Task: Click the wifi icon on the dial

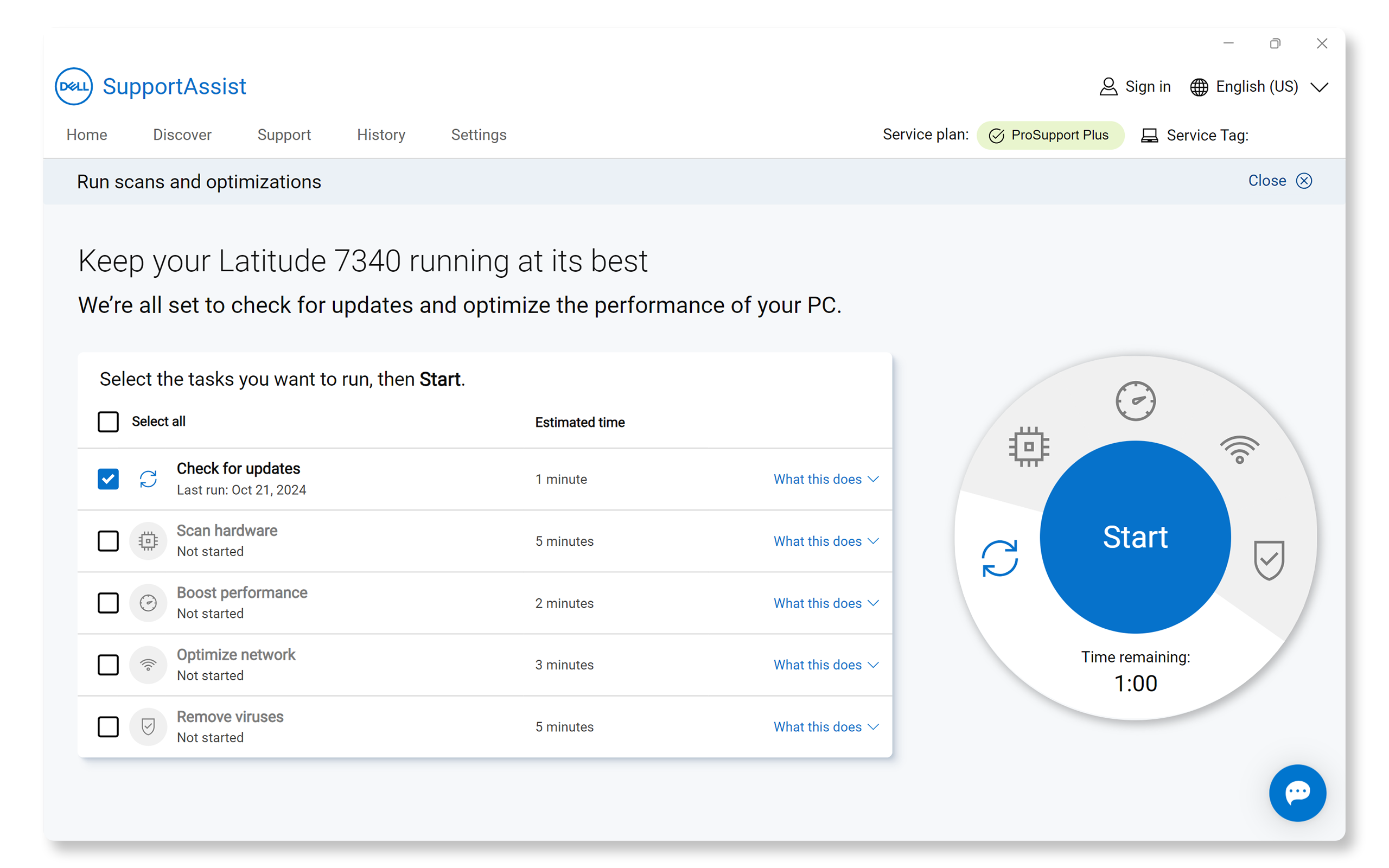Action: click(1239, 450)
